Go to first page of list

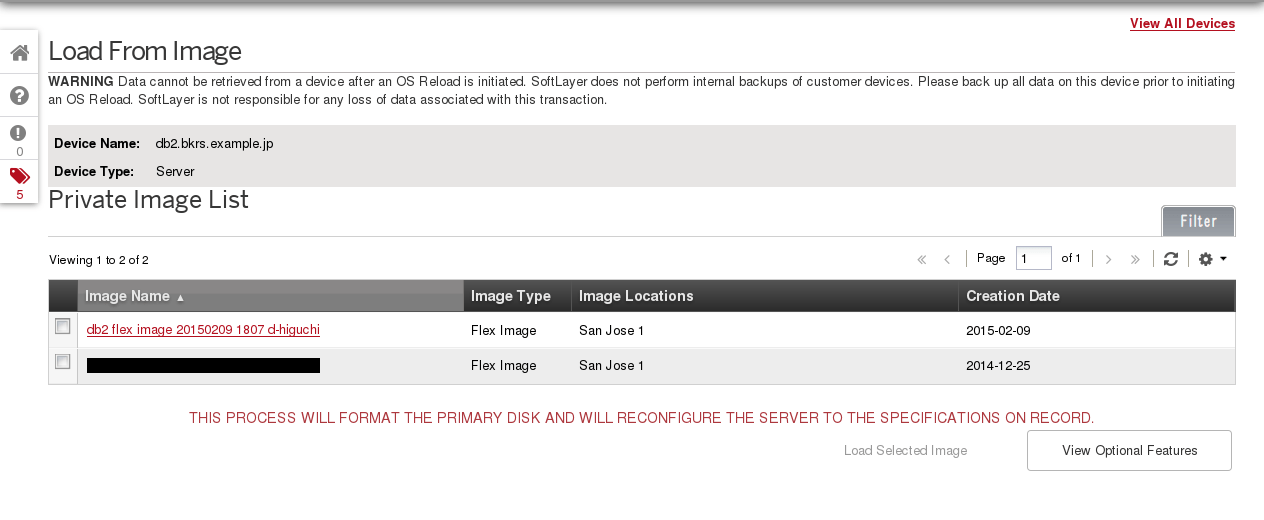coord(922,259)
